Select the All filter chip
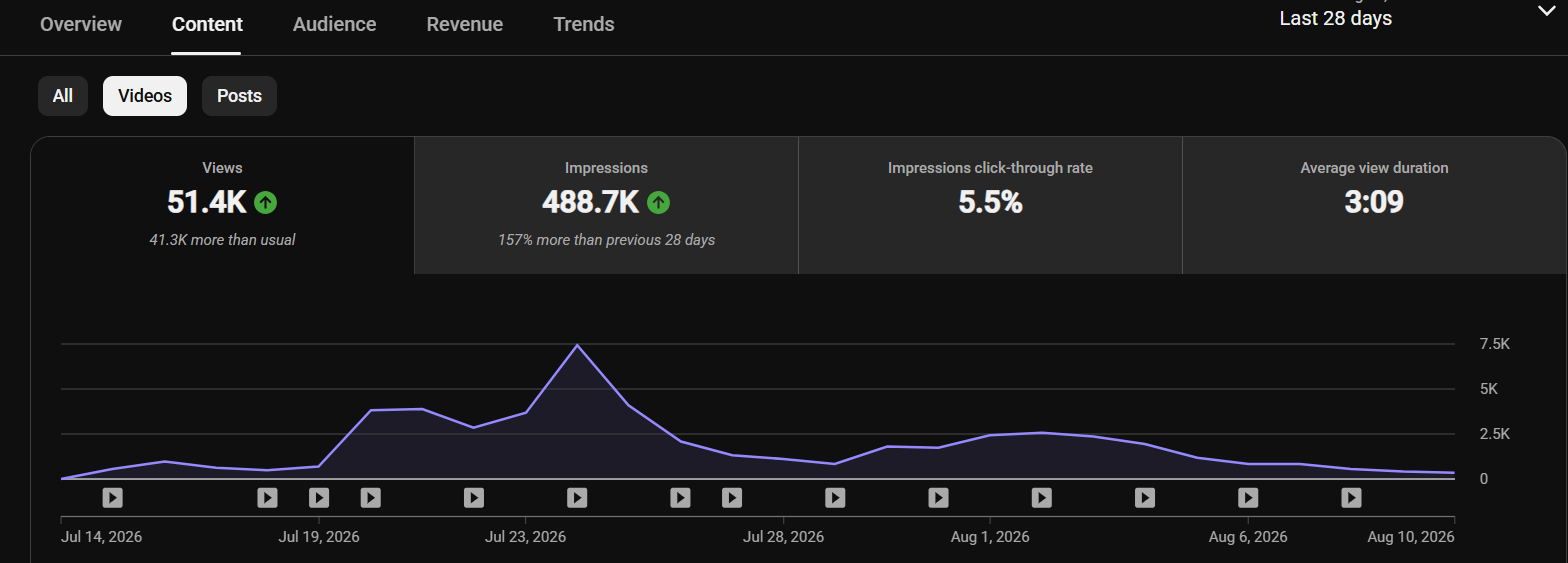The image size is (1568, 563). coord(63,96)
